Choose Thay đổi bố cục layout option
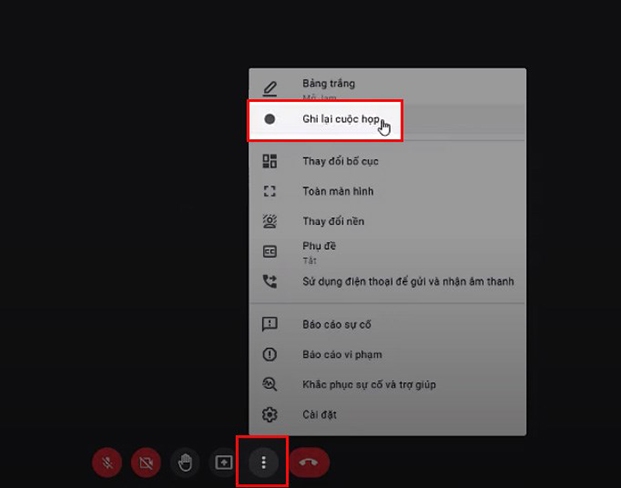 340,161
